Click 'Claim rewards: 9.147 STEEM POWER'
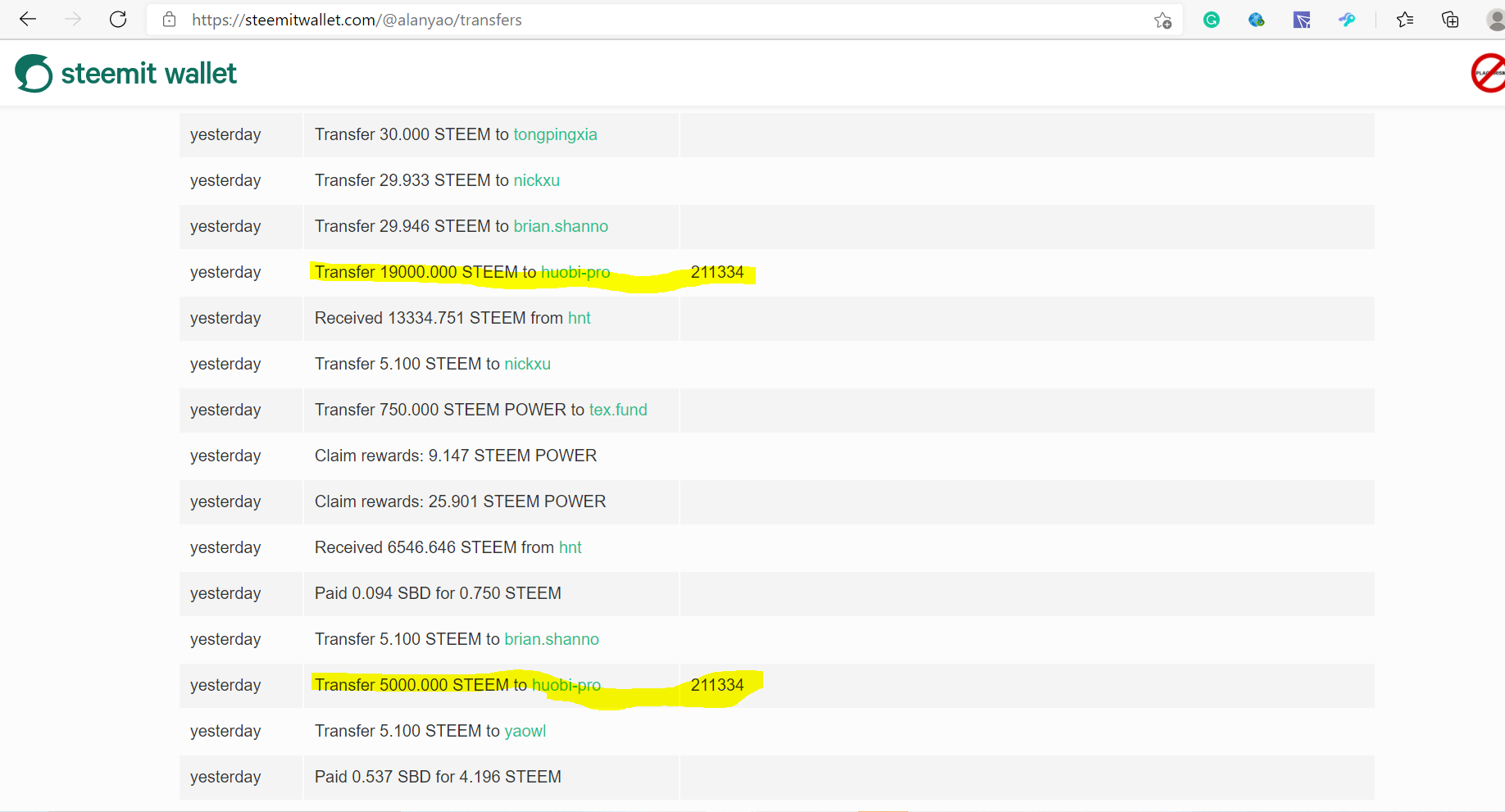 pos(456,456)
